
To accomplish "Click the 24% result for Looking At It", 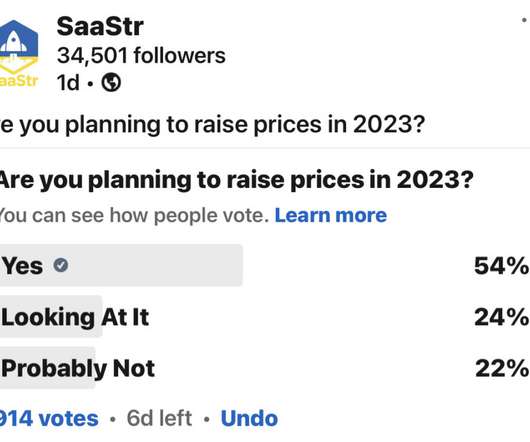I will [x=502, y=318].
